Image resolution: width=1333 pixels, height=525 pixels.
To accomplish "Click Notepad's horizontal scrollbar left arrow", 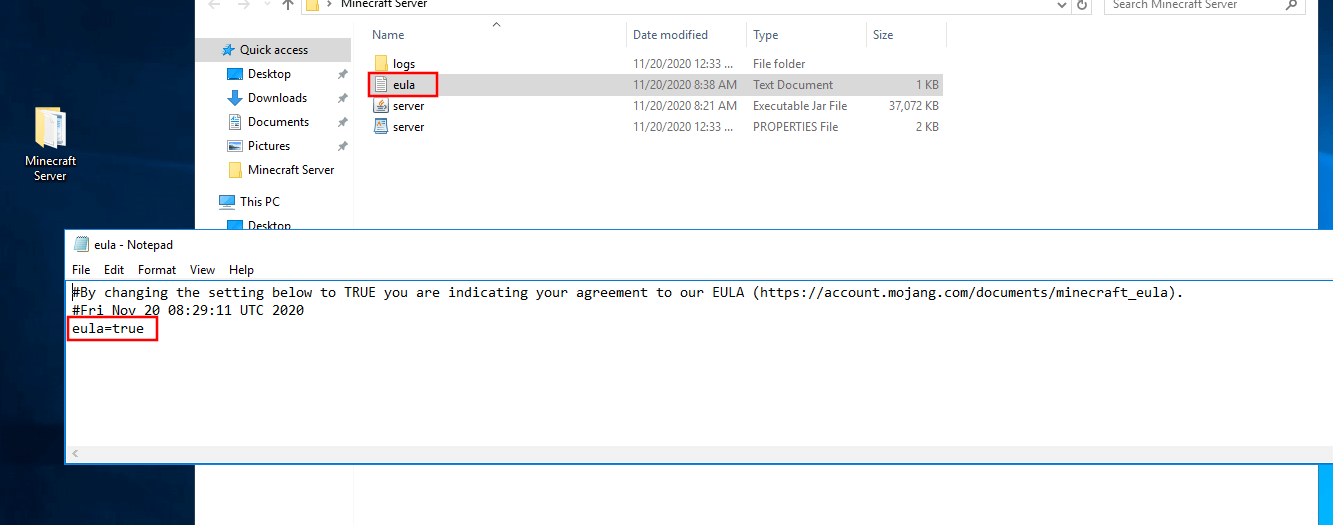I will [76, 454].
